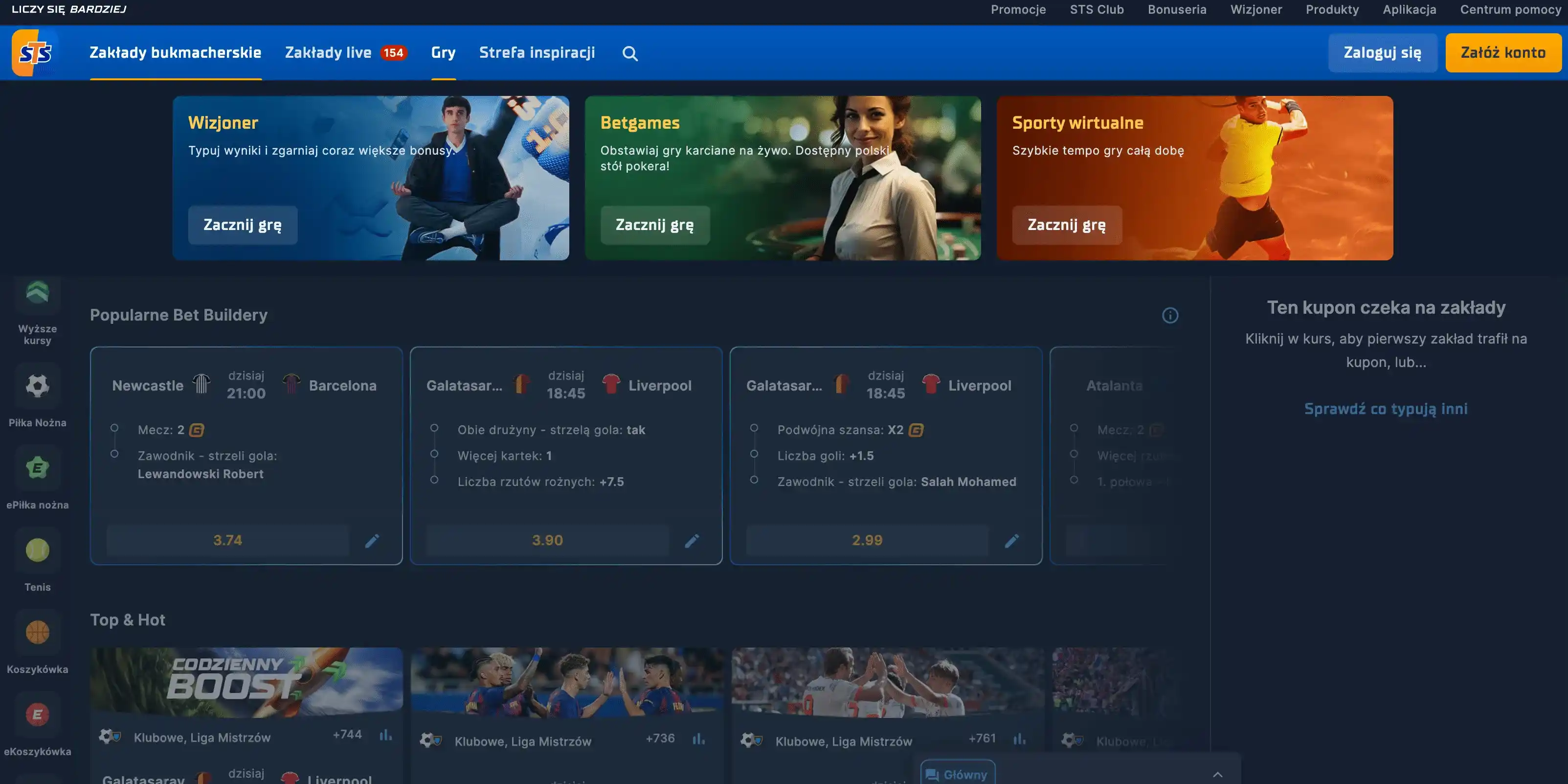The width and height of the screenshot is (1568, 784).
Task: Edit the 3.90 Galatasaray–Liverpool bet builder
Action: coord(692,540)
